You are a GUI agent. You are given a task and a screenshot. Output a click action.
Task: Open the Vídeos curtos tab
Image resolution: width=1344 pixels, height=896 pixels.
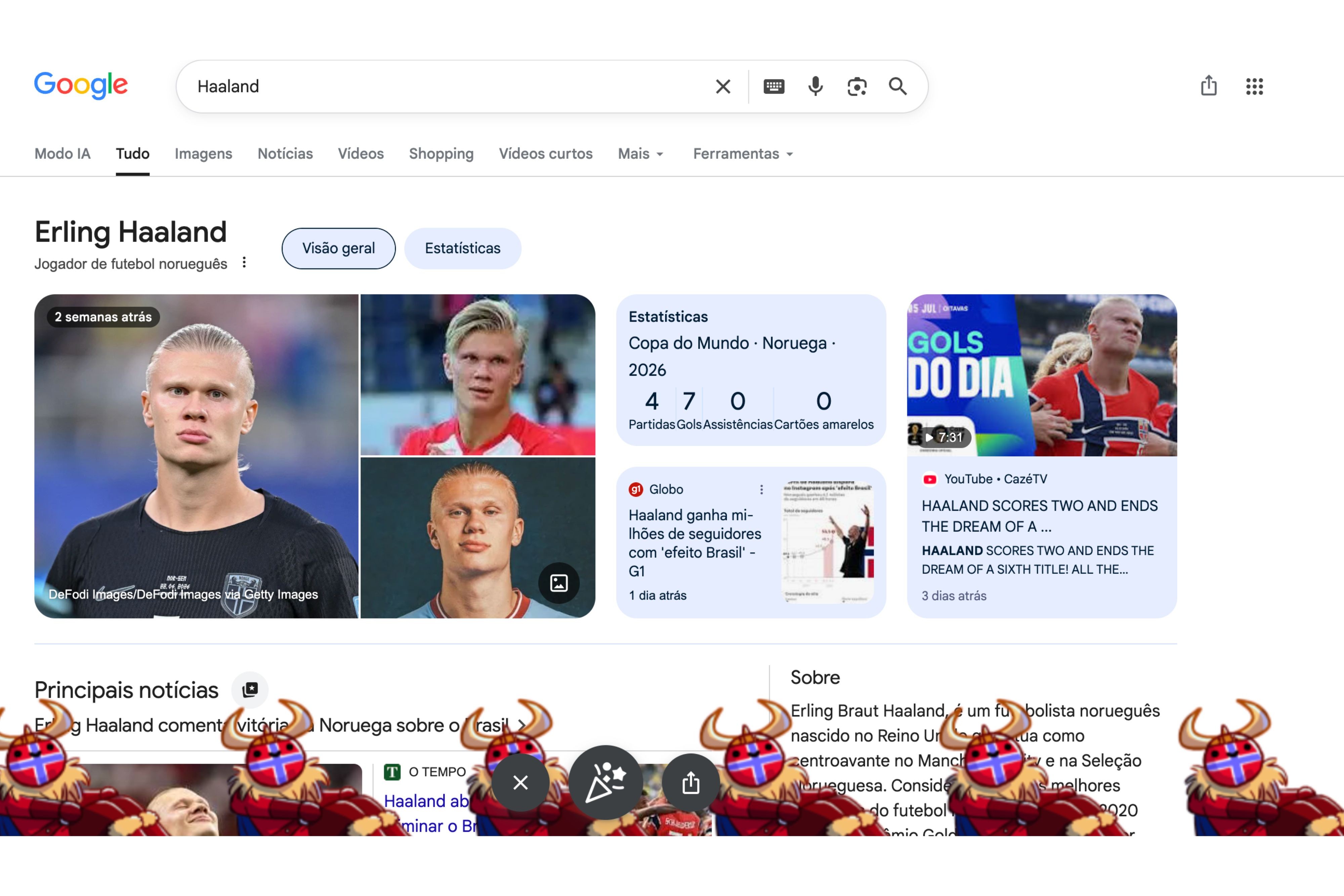[546, 154]
